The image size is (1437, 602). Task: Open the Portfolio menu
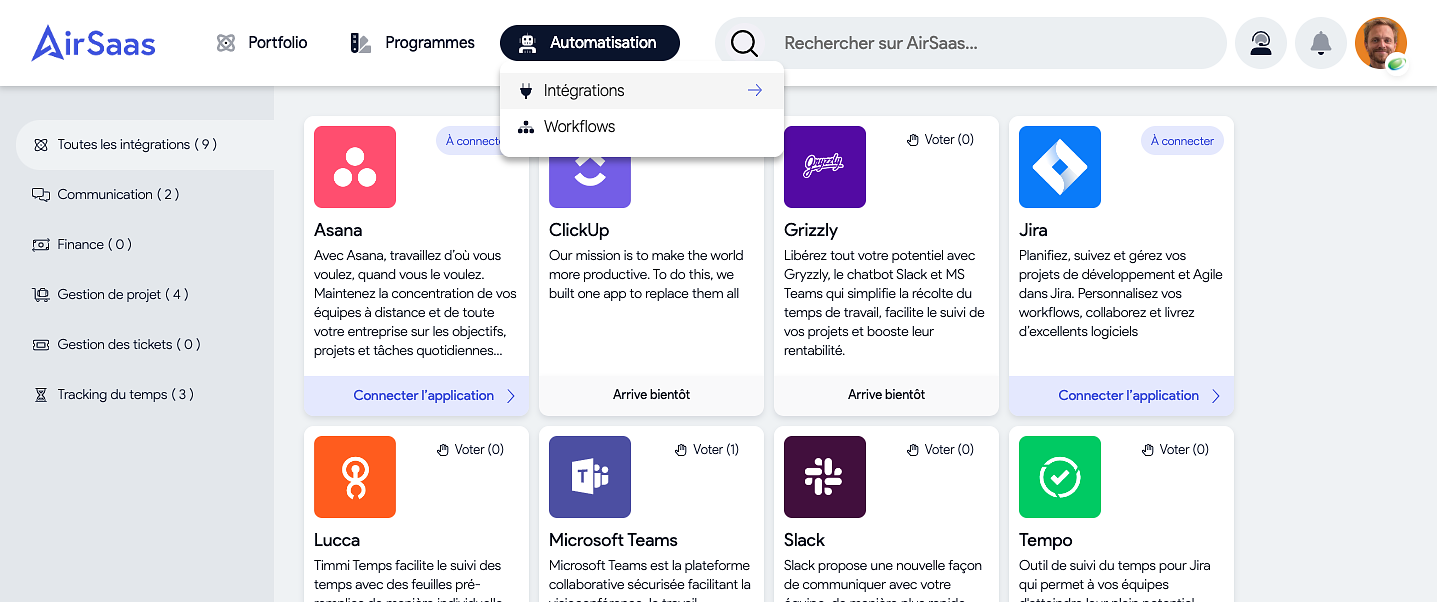click(x=262, y=43)
